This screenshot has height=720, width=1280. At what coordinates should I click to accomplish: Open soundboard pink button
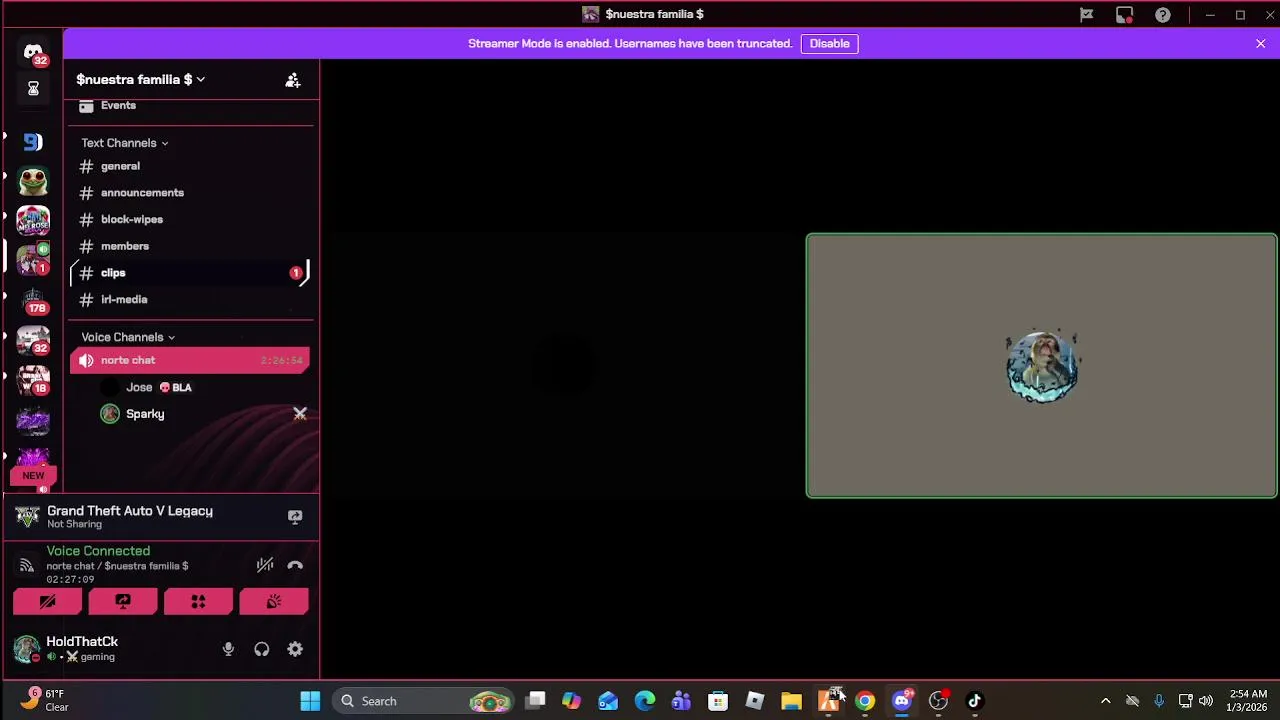[274, 601]
